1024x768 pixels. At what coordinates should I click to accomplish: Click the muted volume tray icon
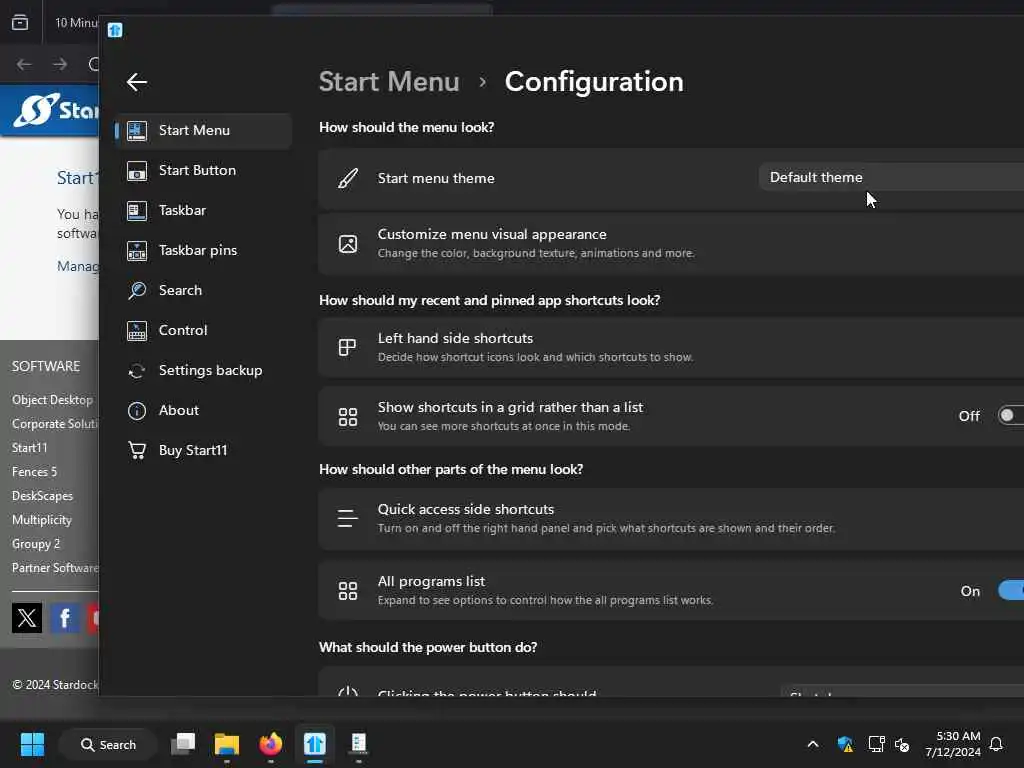[x=902, y=744]
